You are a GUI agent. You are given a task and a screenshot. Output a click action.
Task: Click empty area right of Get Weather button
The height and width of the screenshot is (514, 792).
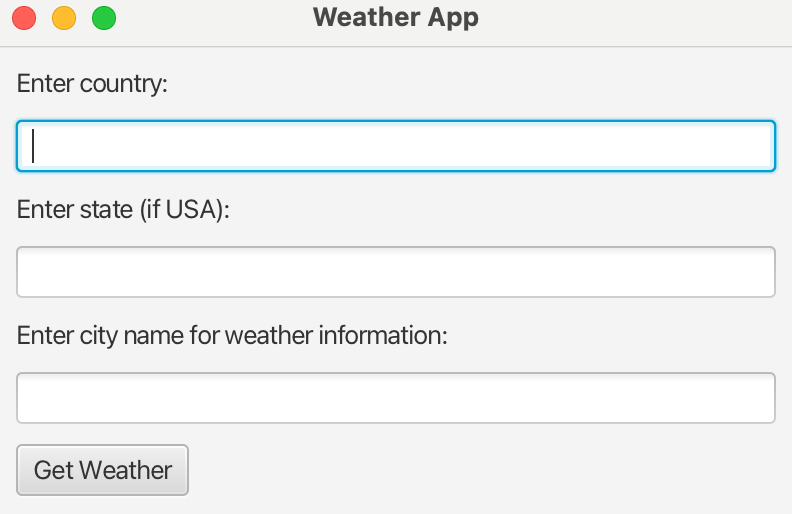click(x=480, y=470)
